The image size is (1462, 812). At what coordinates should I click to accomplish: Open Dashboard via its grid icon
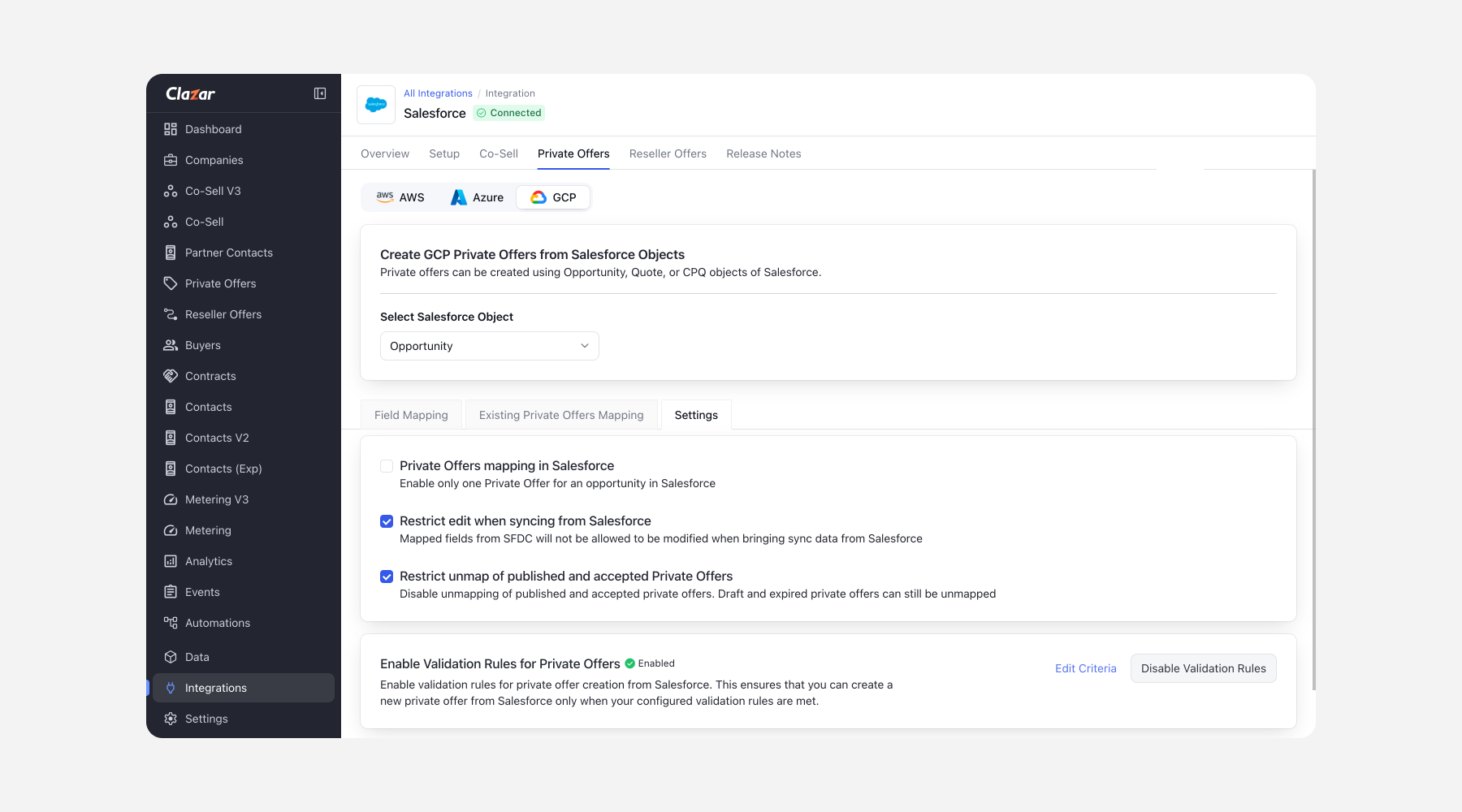171,129
